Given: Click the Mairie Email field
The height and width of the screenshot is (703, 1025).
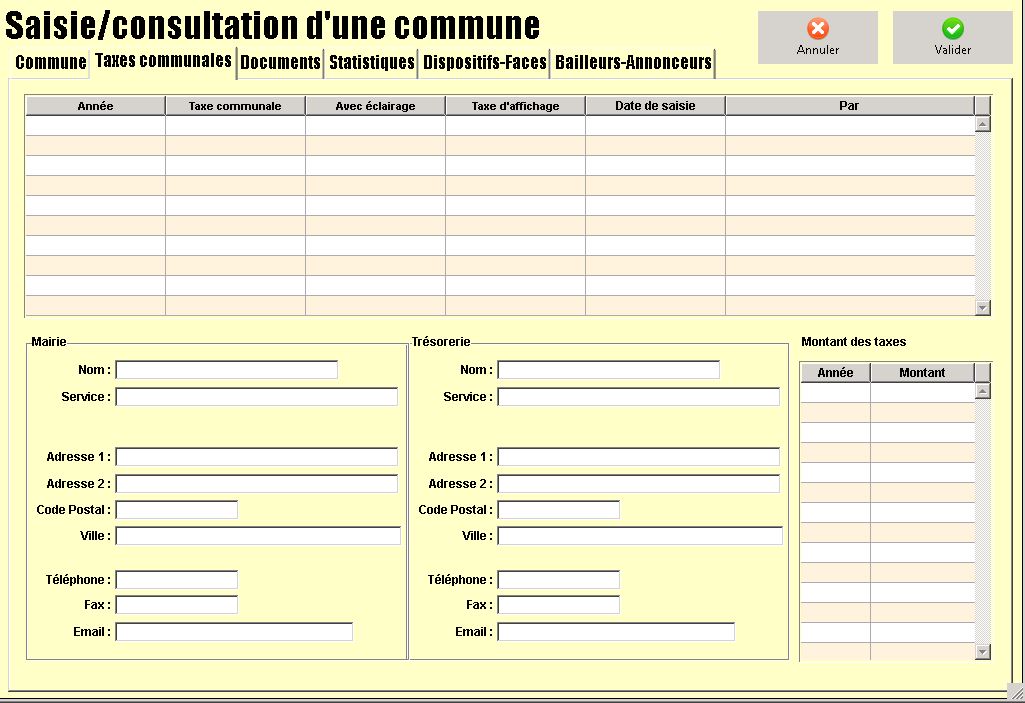Looking at the screenshot, I should (x=234, y=632).
